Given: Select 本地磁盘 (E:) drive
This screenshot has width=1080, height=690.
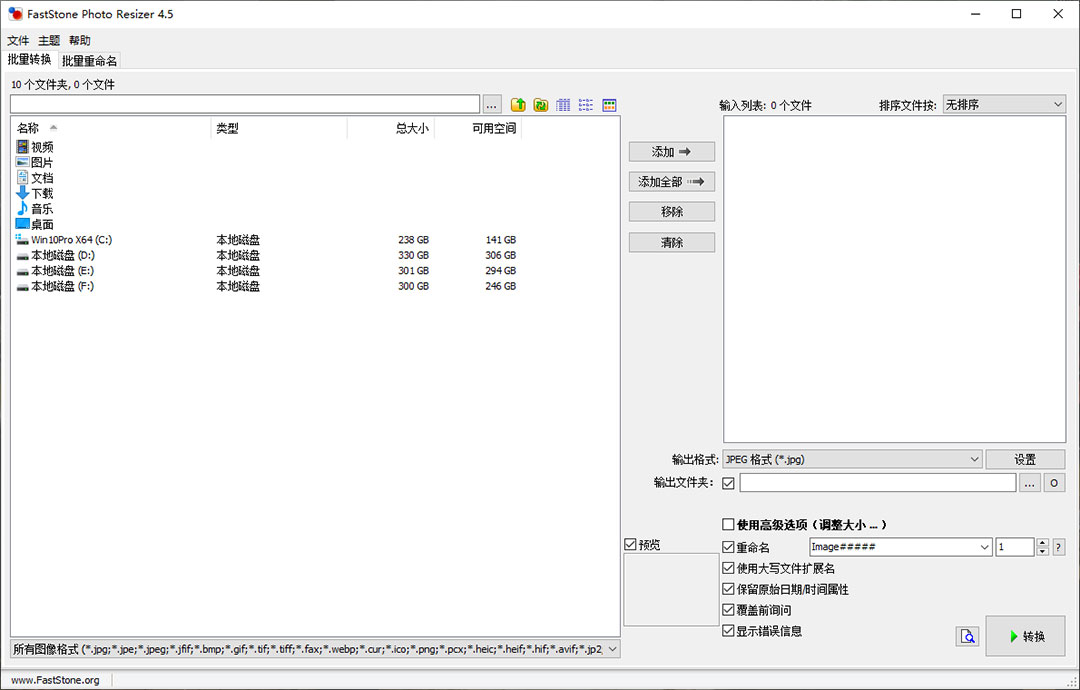Looking at the screenshot, I should coord(55,271).
